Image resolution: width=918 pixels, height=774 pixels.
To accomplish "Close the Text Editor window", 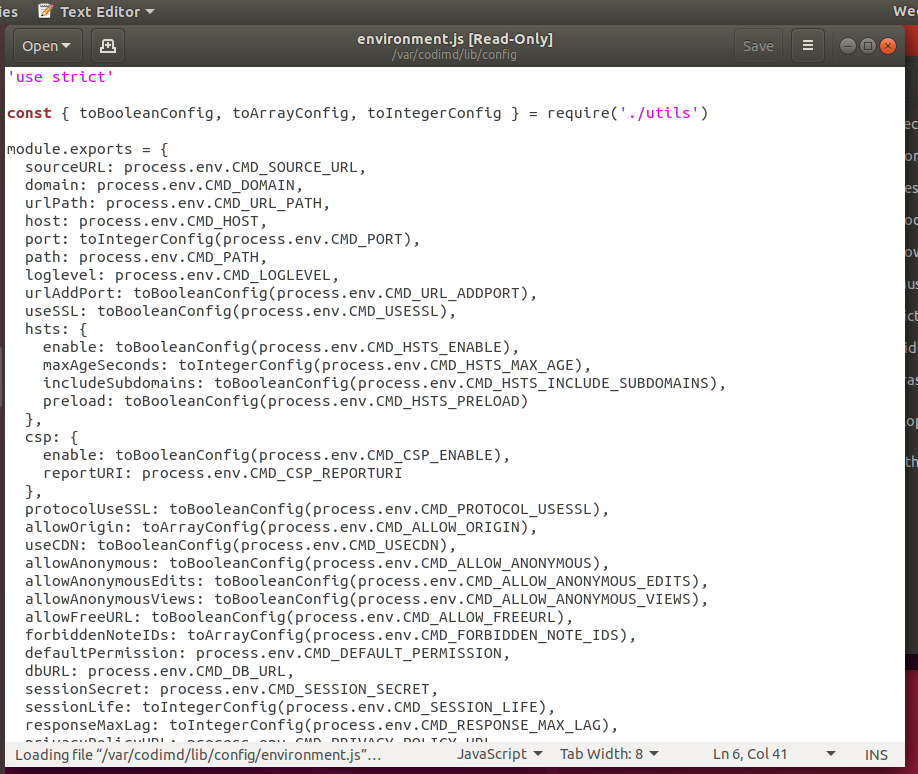I will (888, 46).
